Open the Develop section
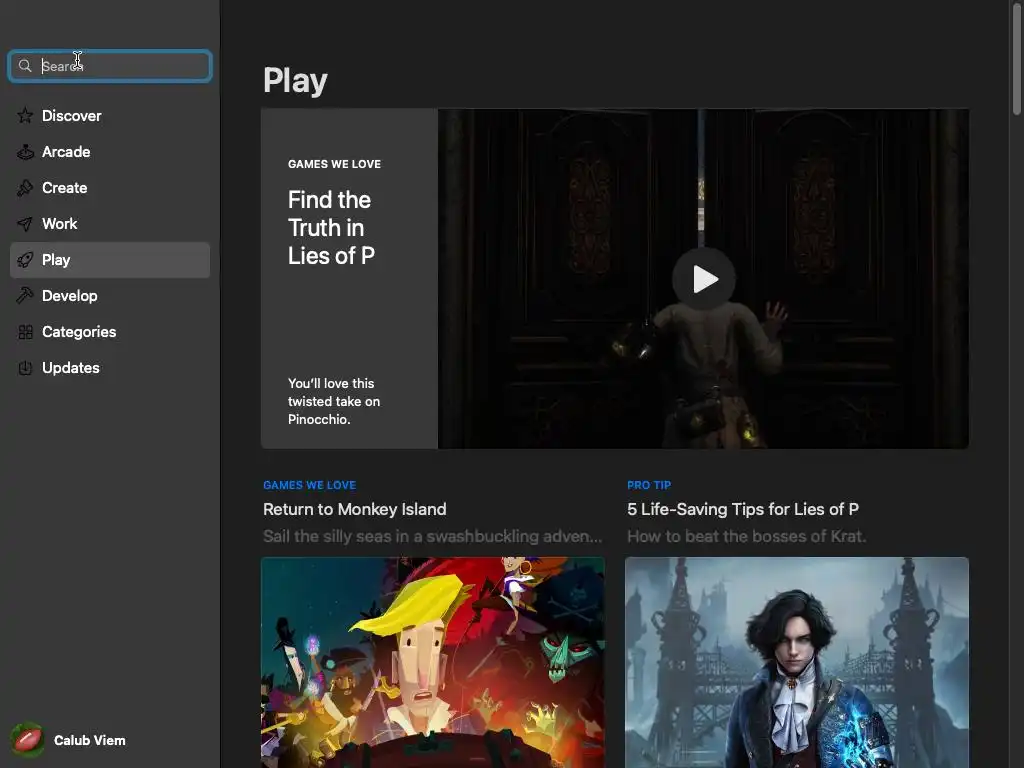Viewport: 1024px width, 768px height. tap(110, 296)
